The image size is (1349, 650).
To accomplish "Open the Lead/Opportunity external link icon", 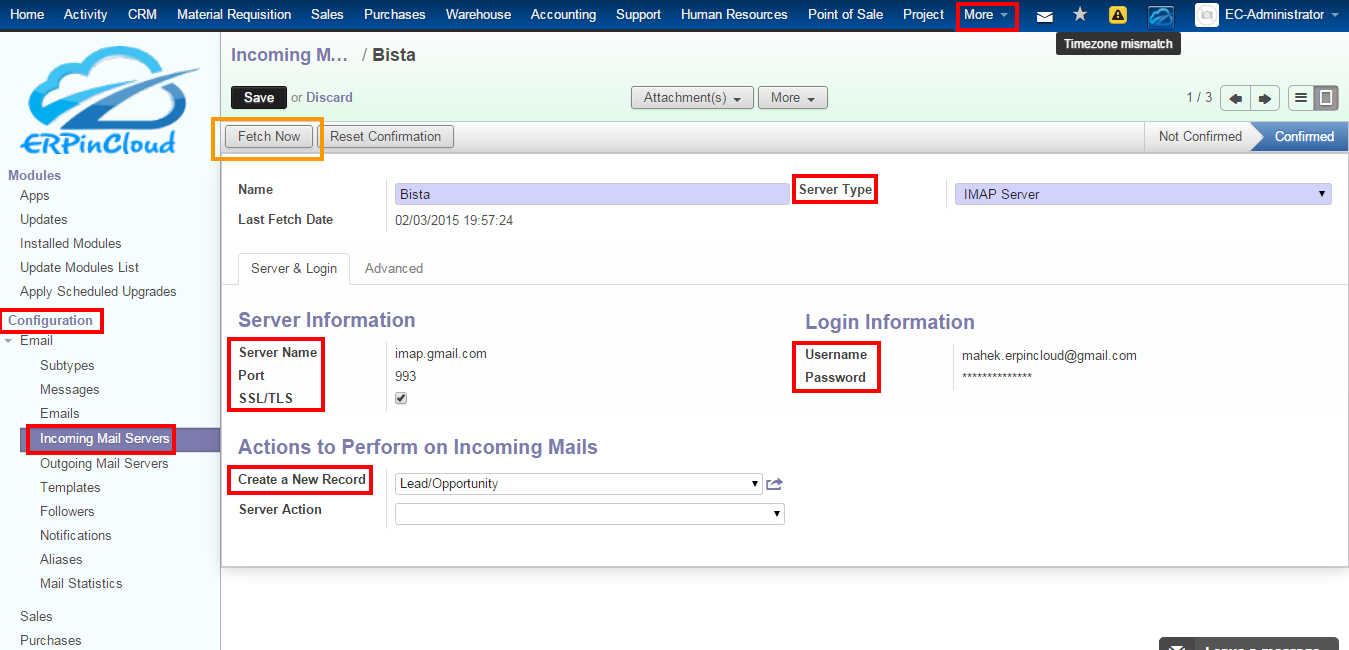I will coord(774,484).
